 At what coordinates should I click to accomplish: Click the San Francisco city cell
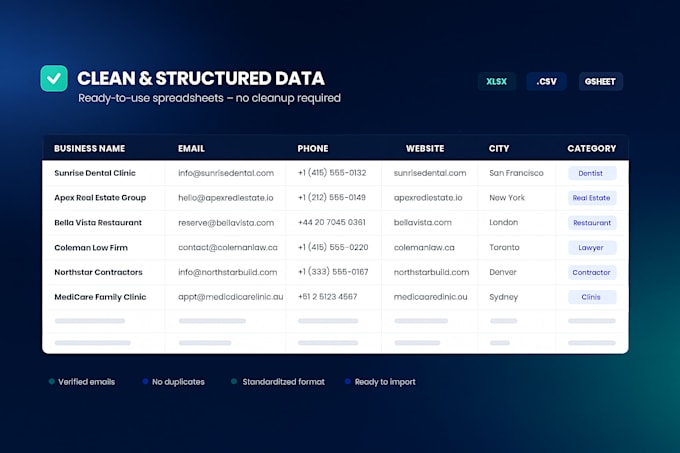tap(516, 173)
